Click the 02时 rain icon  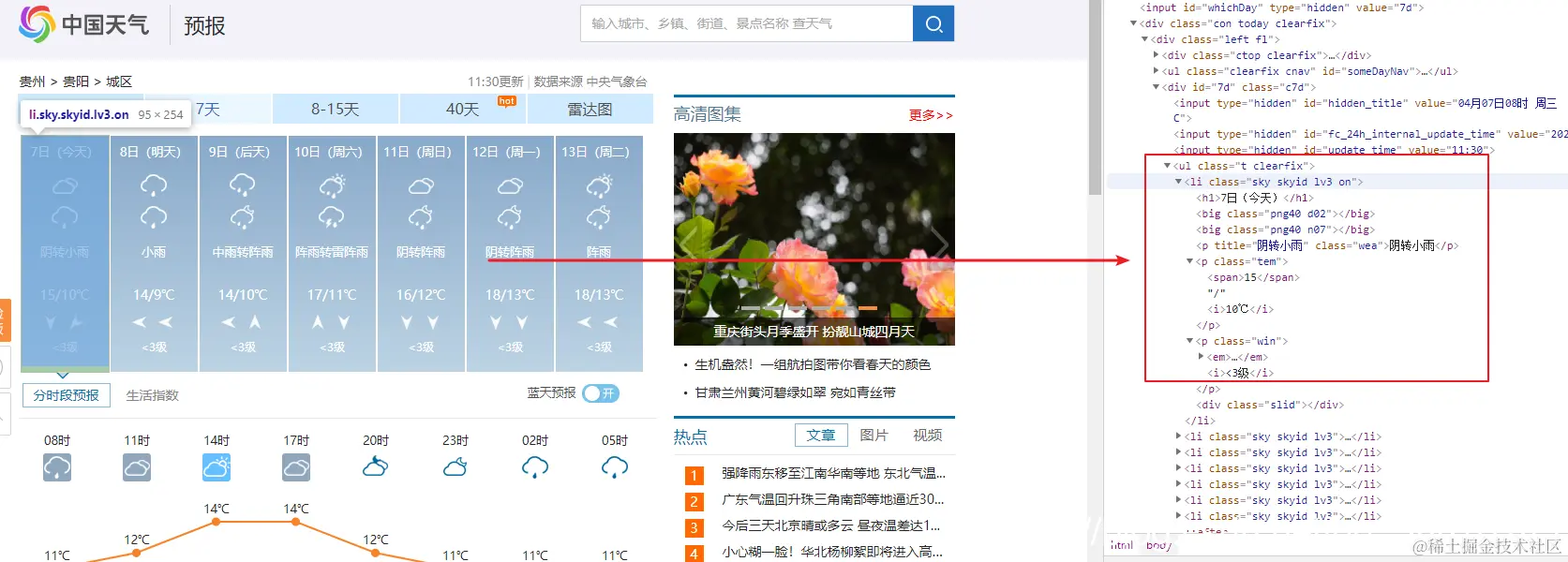pos(535,466)
